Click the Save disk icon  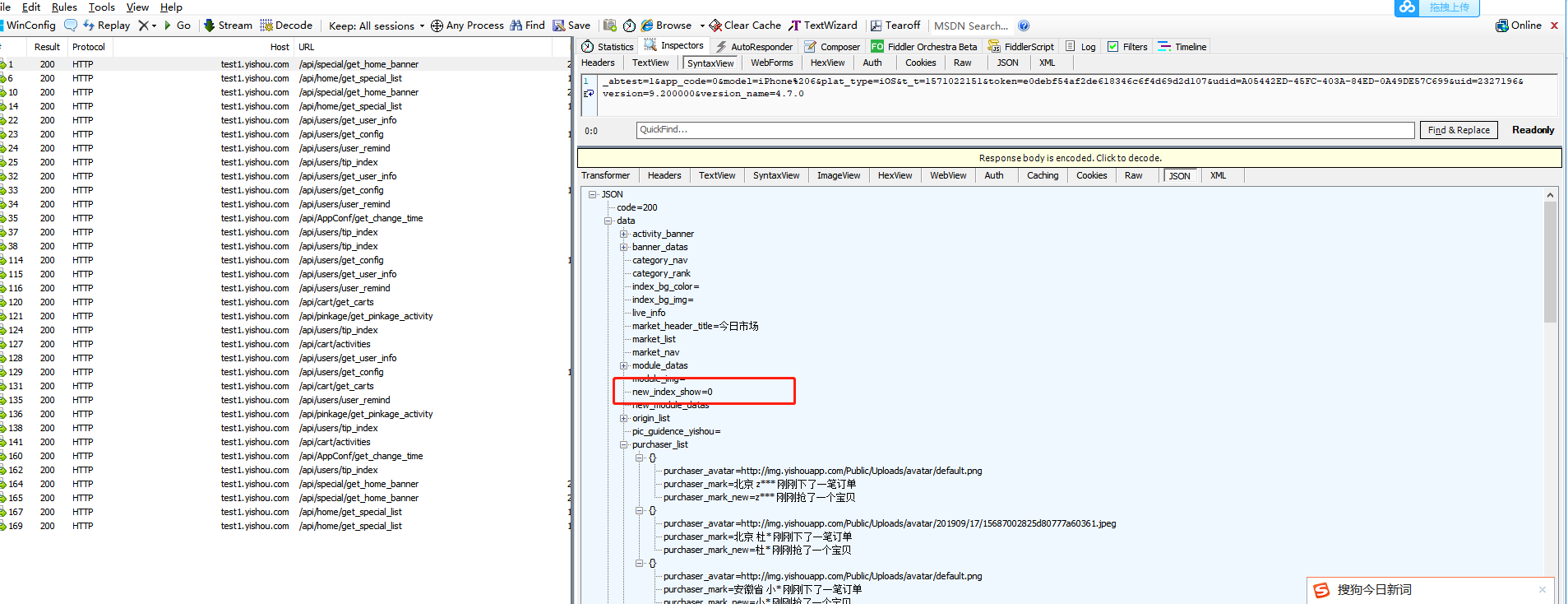click(559, 26)
